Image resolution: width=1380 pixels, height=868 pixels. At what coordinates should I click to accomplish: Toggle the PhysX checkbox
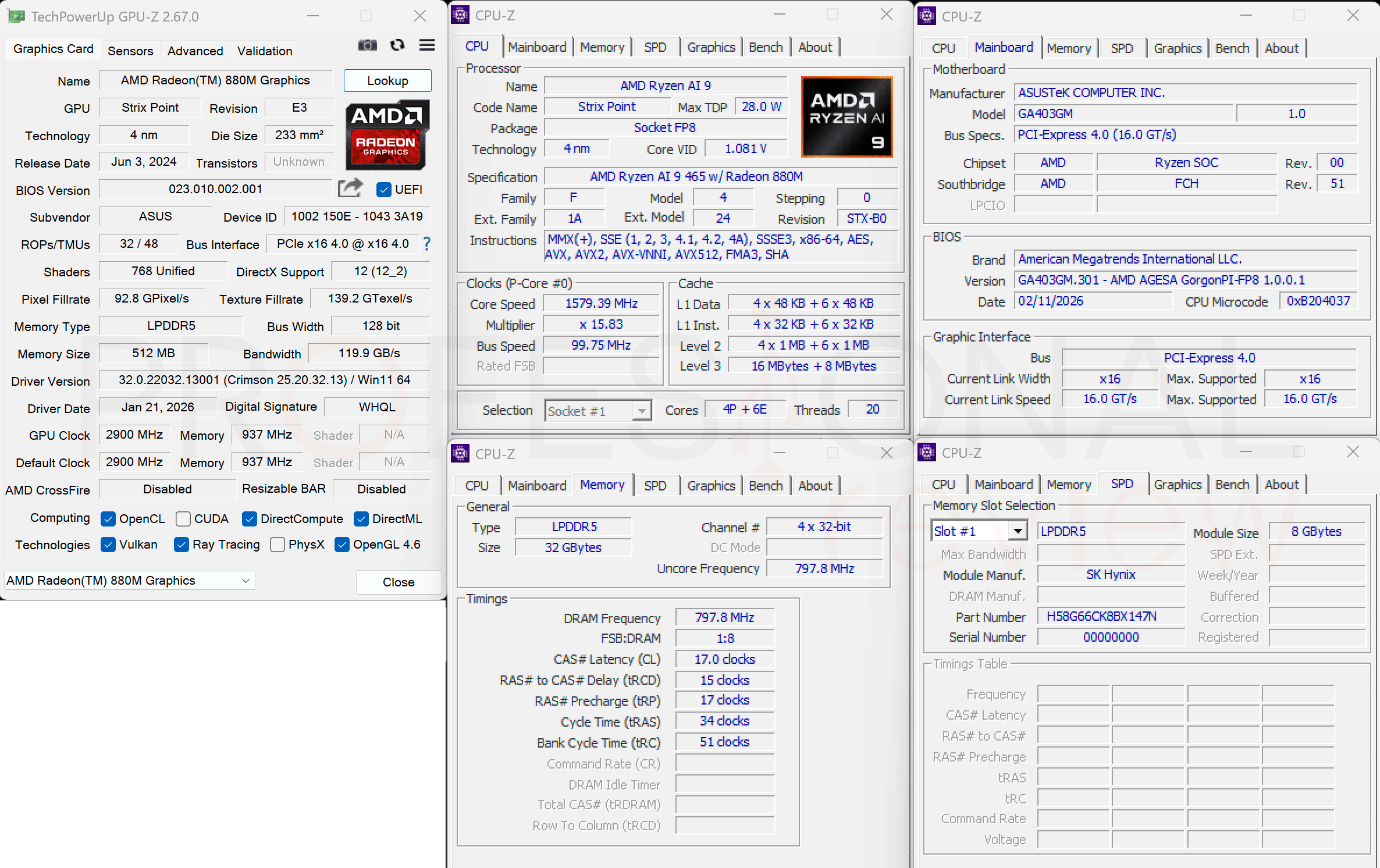278,545
